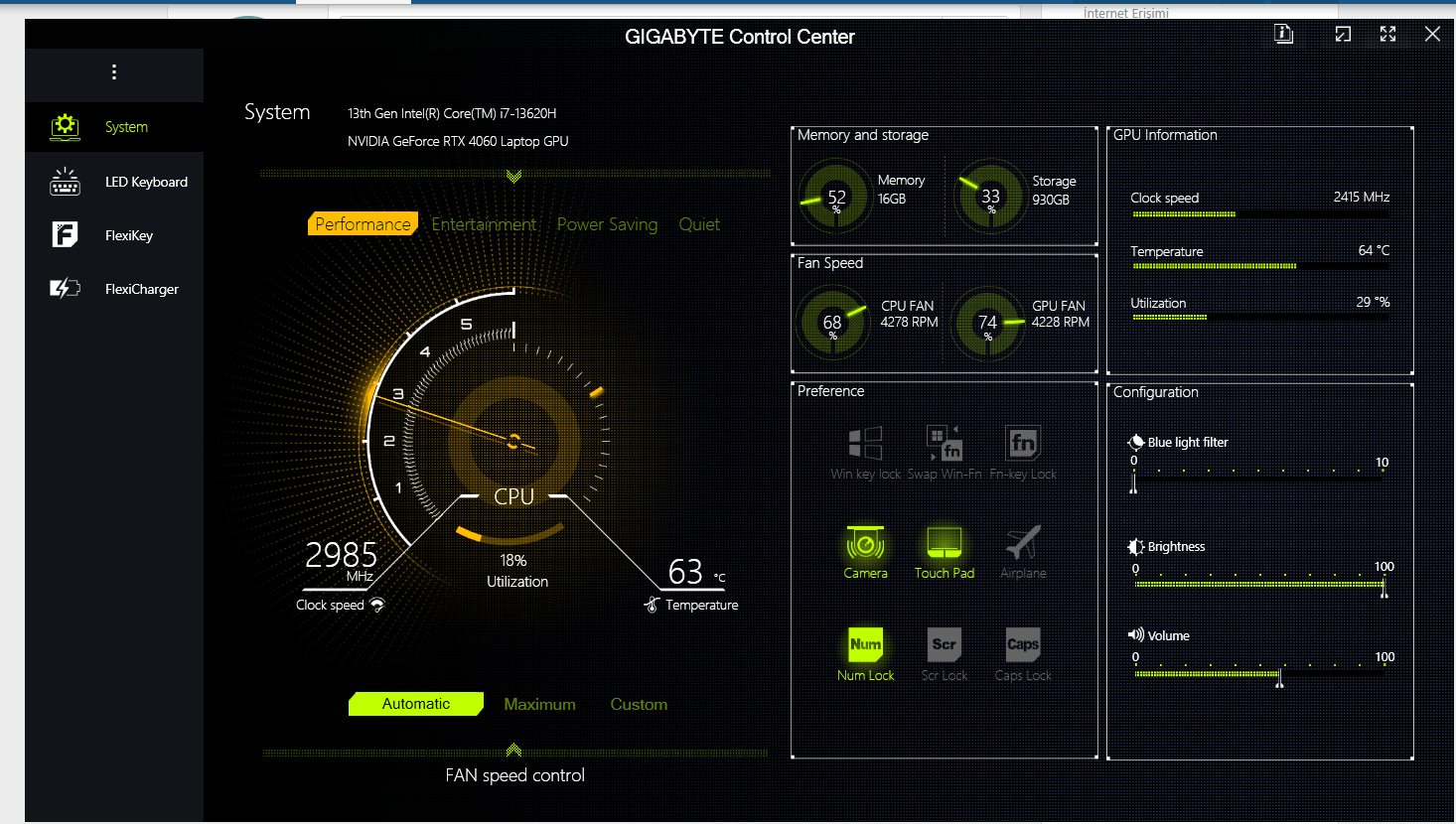Screen dimensions: 1456x824
Task: Click the LED Keyboard icon
Action: pos(65,182)
